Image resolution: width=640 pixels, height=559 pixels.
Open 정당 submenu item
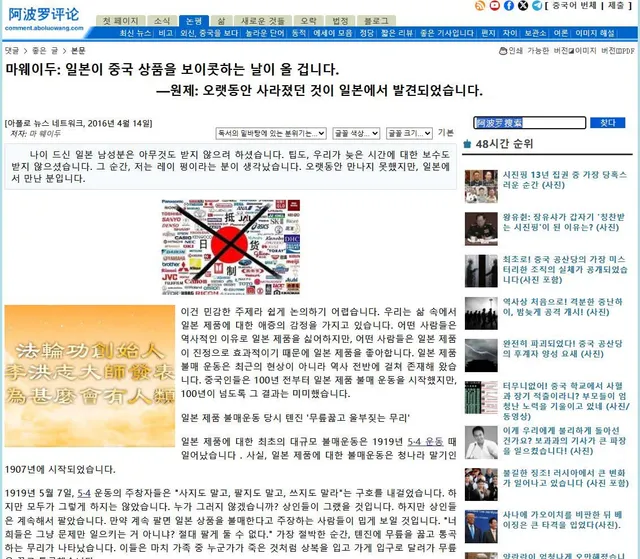pos(367,33)
